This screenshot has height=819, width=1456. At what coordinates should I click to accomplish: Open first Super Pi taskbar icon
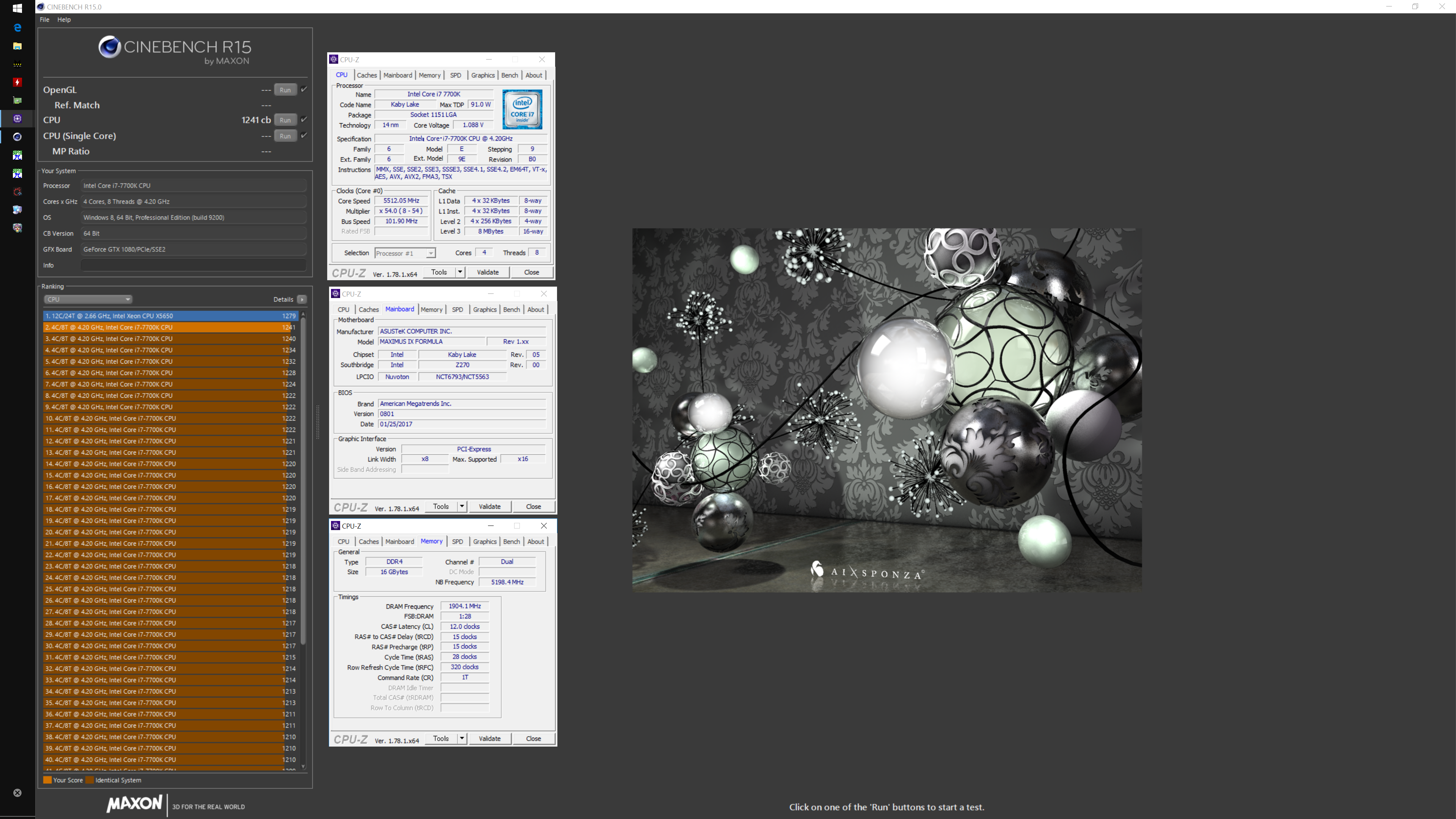click(17, 155)
